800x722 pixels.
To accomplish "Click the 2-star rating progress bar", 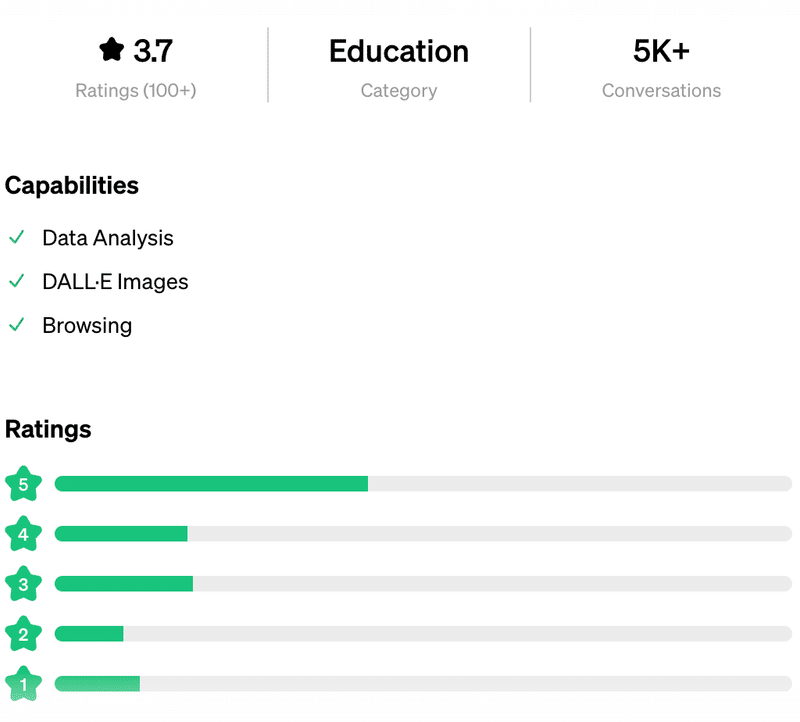I will click(x=423, y=634).
